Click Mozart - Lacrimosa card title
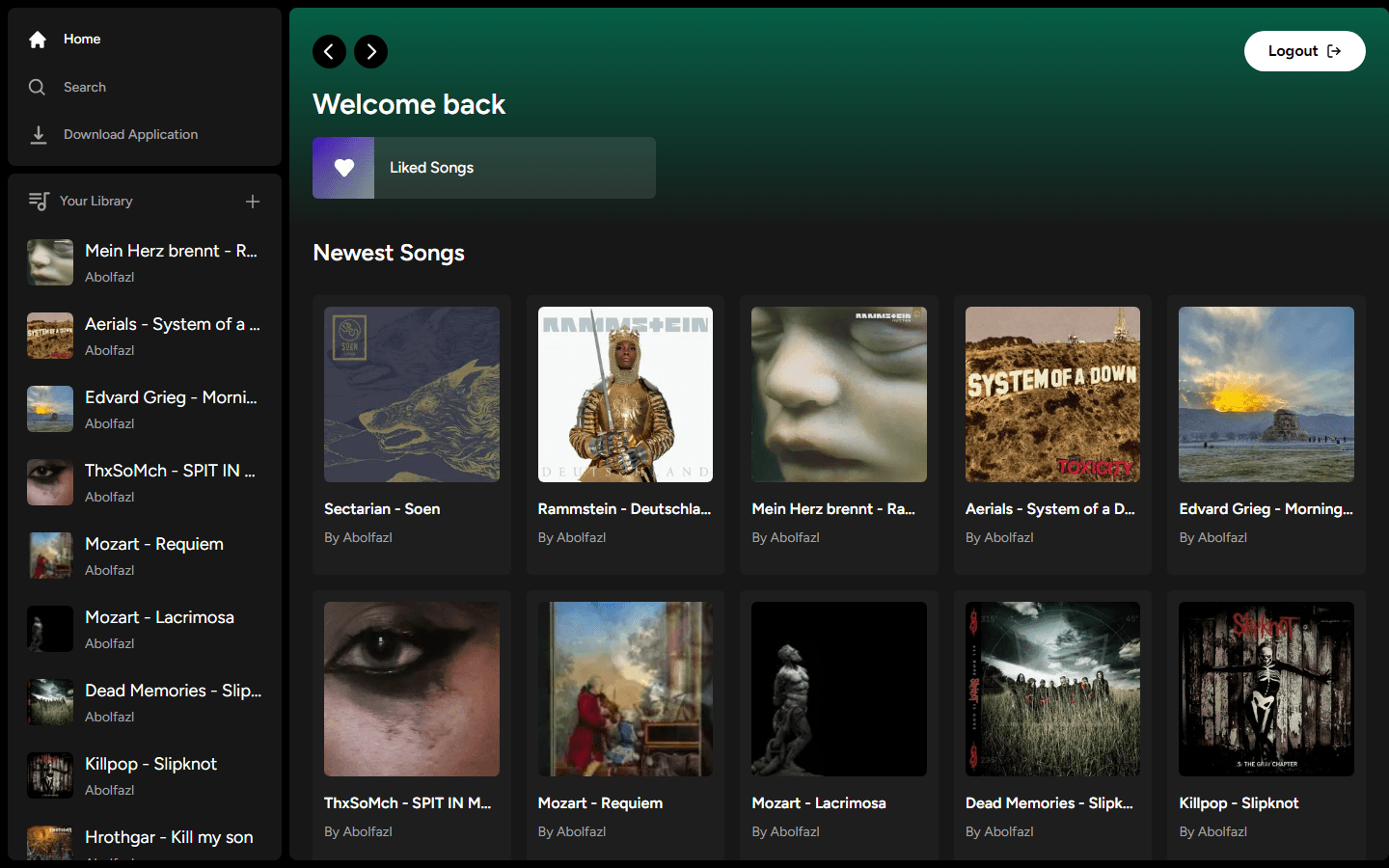This screenshot has width=1389, height=868. pyautogui.click(x=819, y=803)
